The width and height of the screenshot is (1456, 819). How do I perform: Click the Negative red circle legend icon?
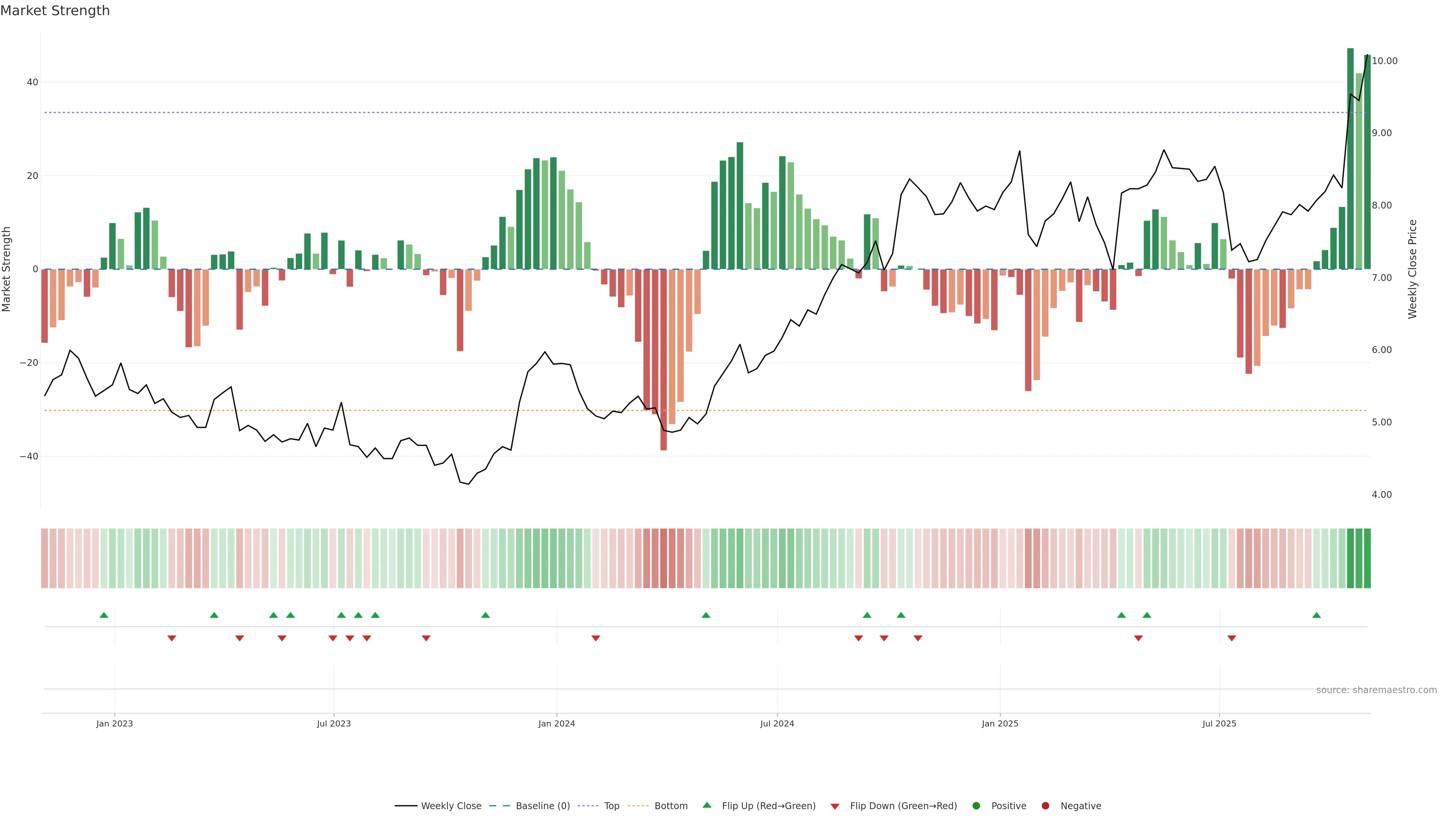coord(1045,805)
